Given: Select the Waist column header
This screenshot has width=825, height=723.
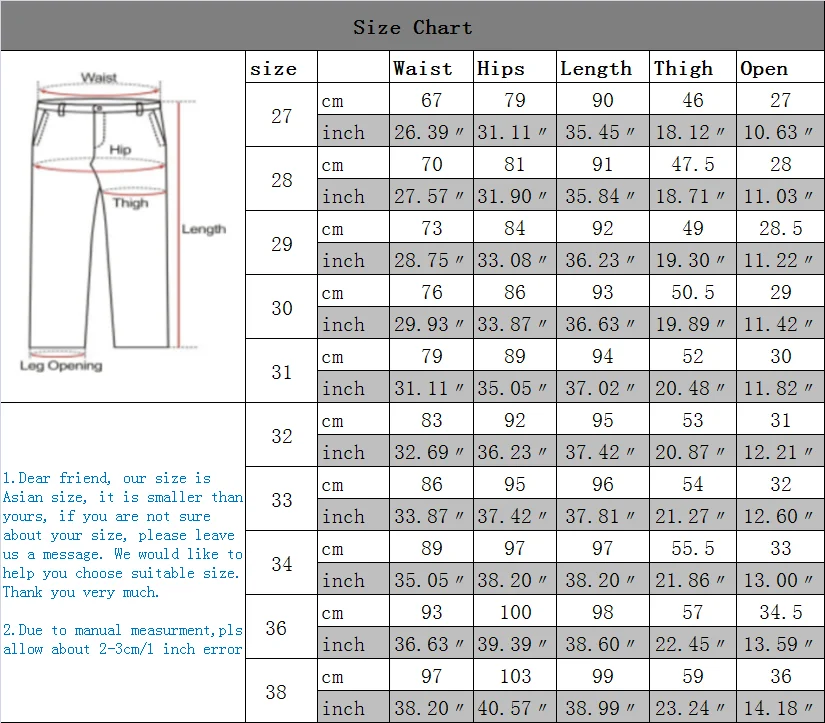Looking at the screenshot, I should pyautogui.click(x=431, y=67).
